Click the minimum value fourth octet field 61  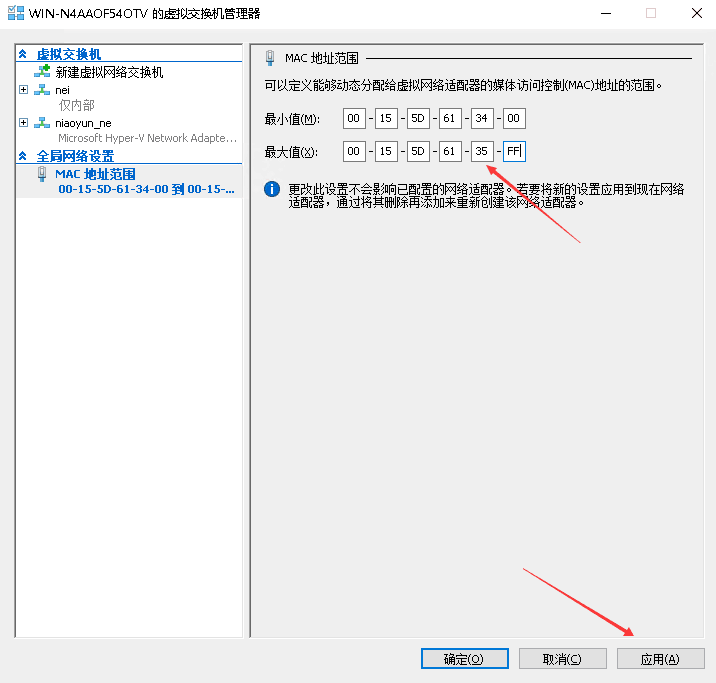click(450, 118)
